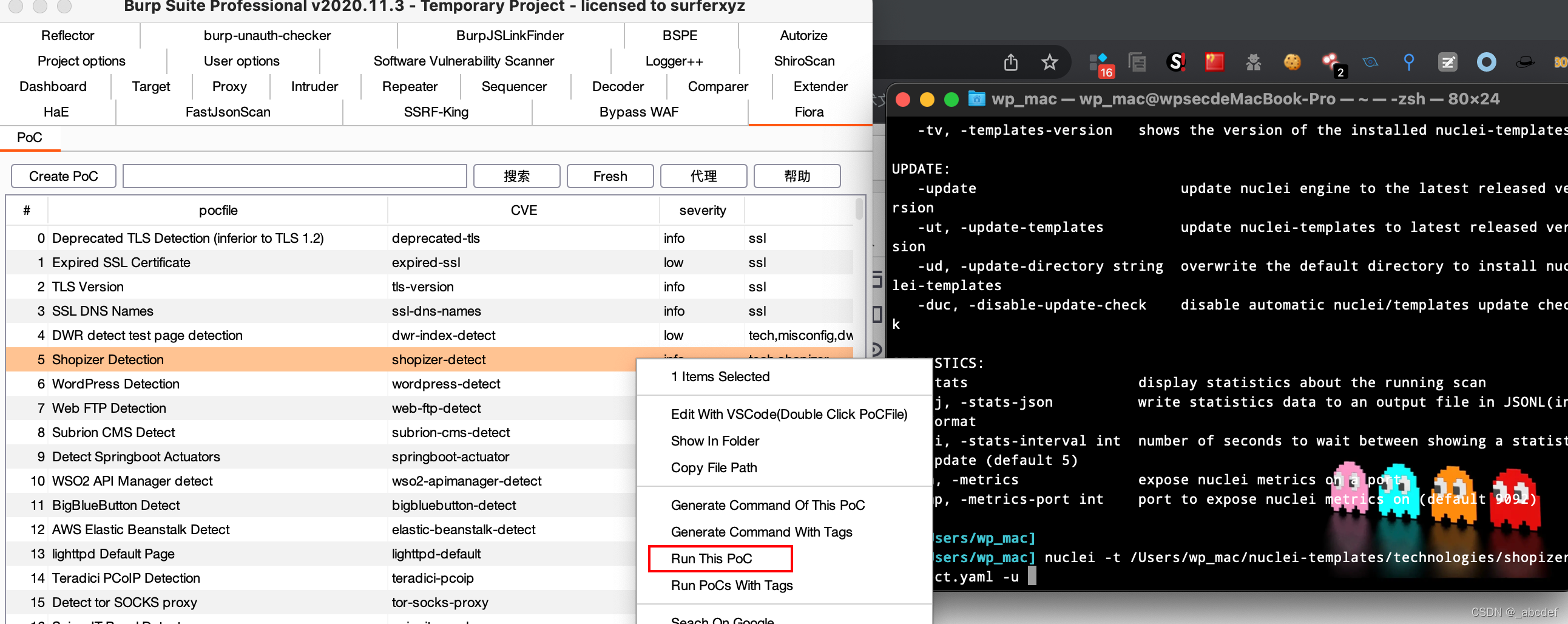Open the Bypass WAF tab
Image resolution: width=1568 pixels, height=624 pixels.
tap(638, 112)
